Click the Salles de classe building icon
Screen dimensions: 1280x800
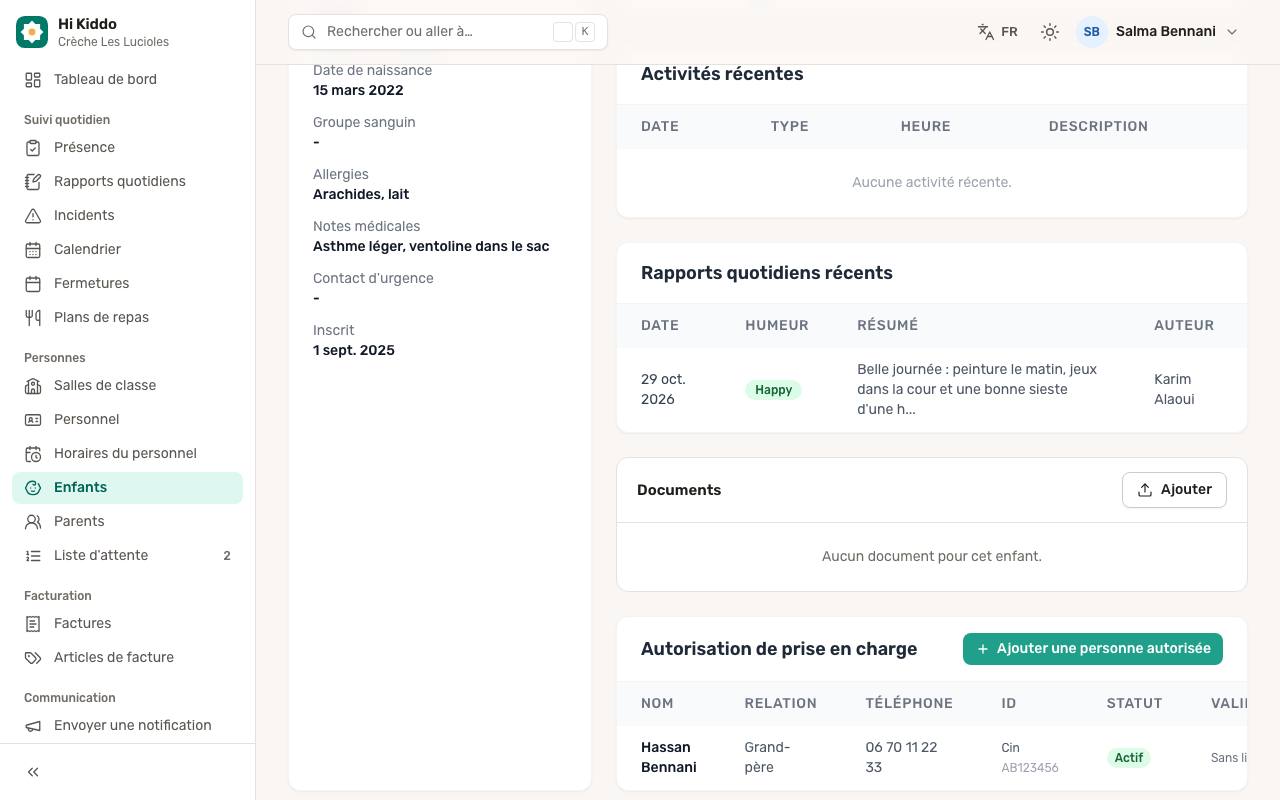coord(33,386)
